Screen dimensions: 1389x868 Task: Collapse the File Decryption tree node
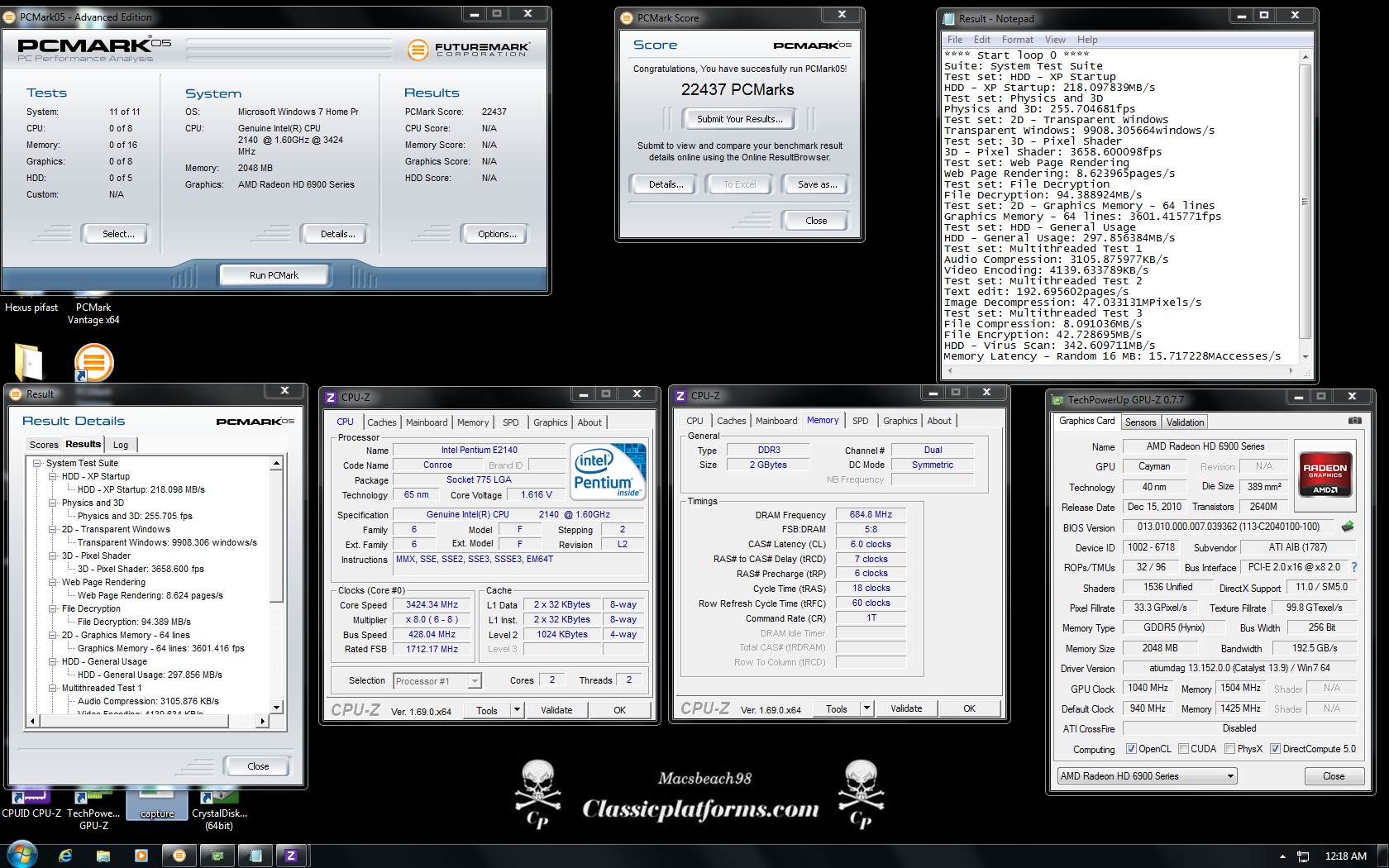click(x=54, y=608)
